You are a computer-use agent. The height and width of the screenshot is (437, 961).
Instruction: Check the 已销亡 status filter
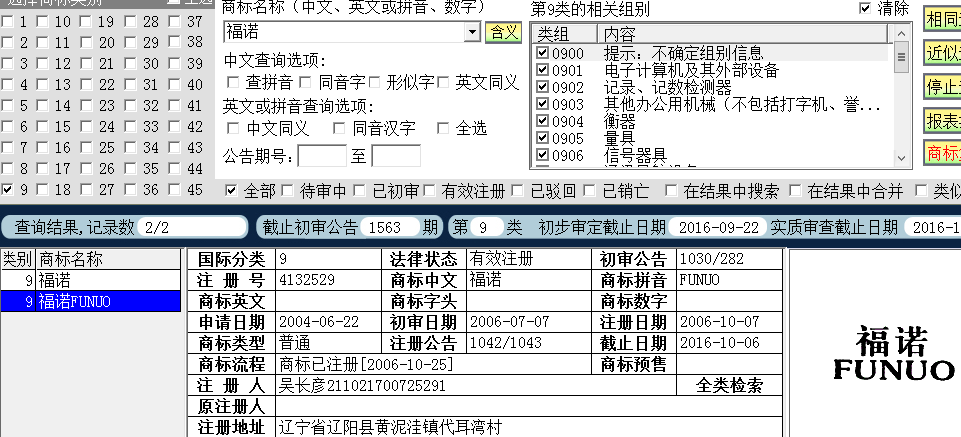(589, 191)
